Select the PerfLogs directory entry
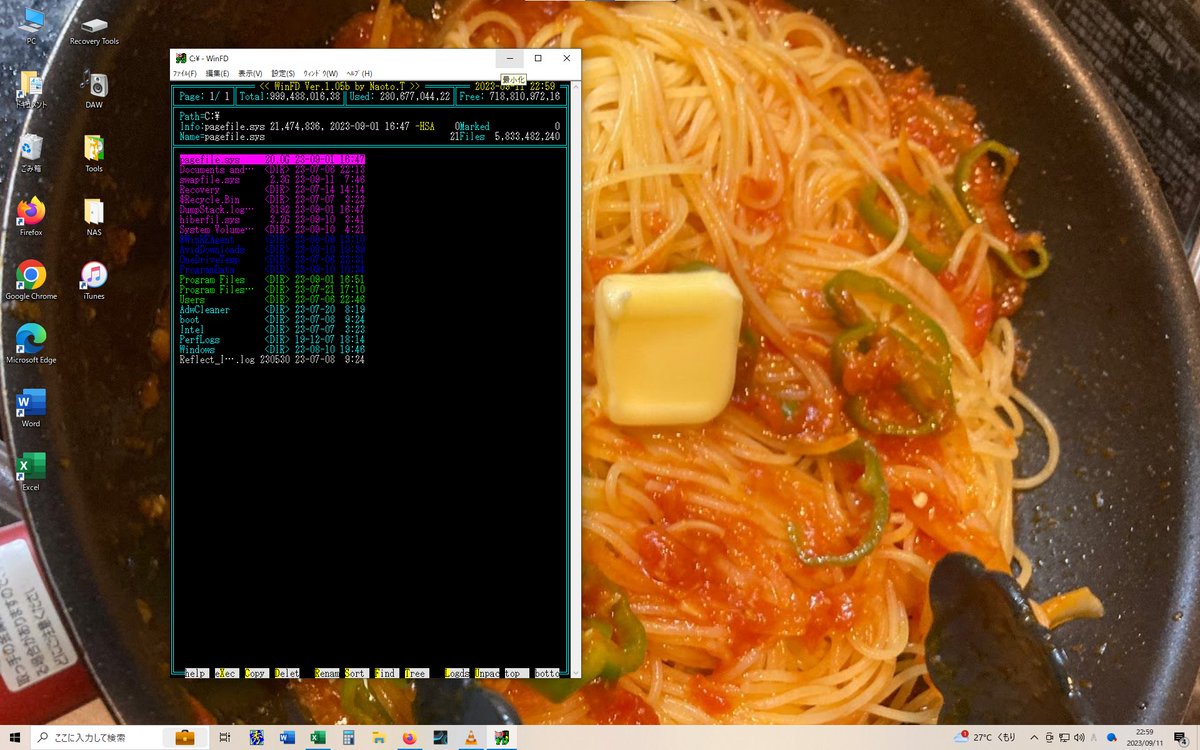This screenshot has height=750, width=1200. (272, 340)
